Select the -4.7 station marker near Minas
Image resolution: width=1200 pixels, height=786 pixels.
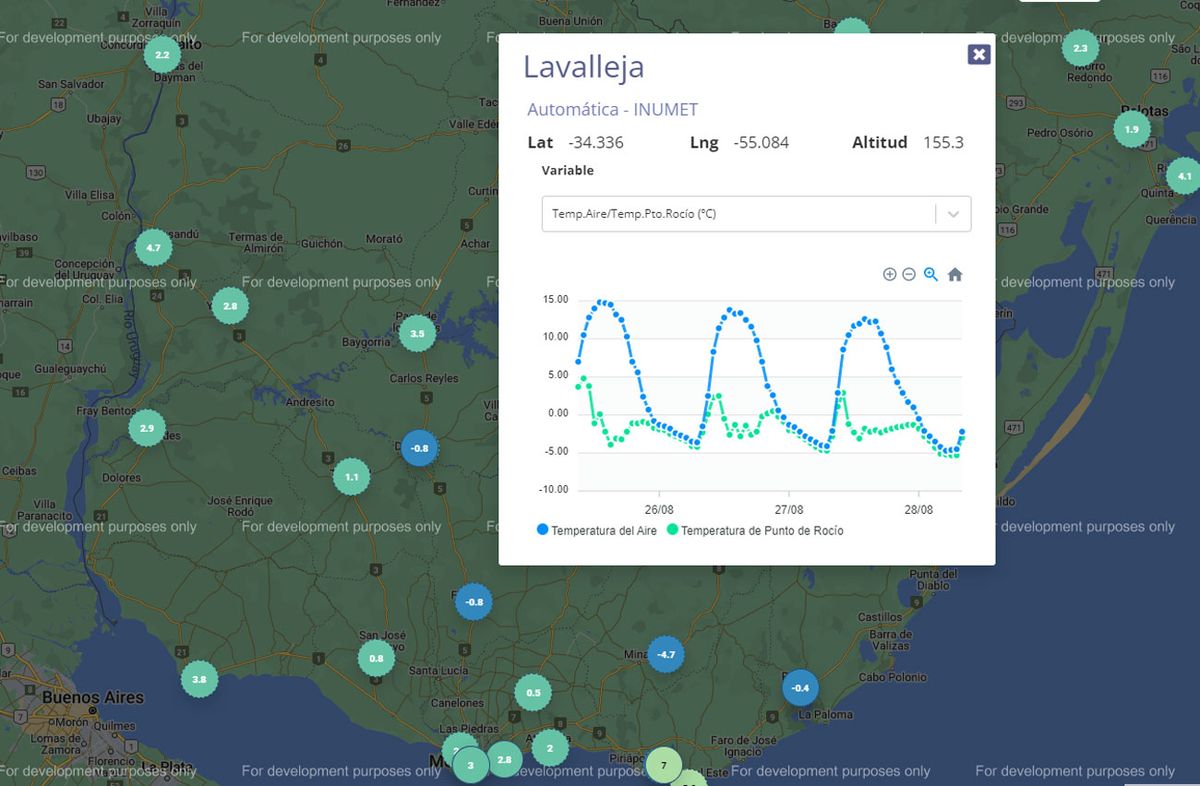[665, 655]
